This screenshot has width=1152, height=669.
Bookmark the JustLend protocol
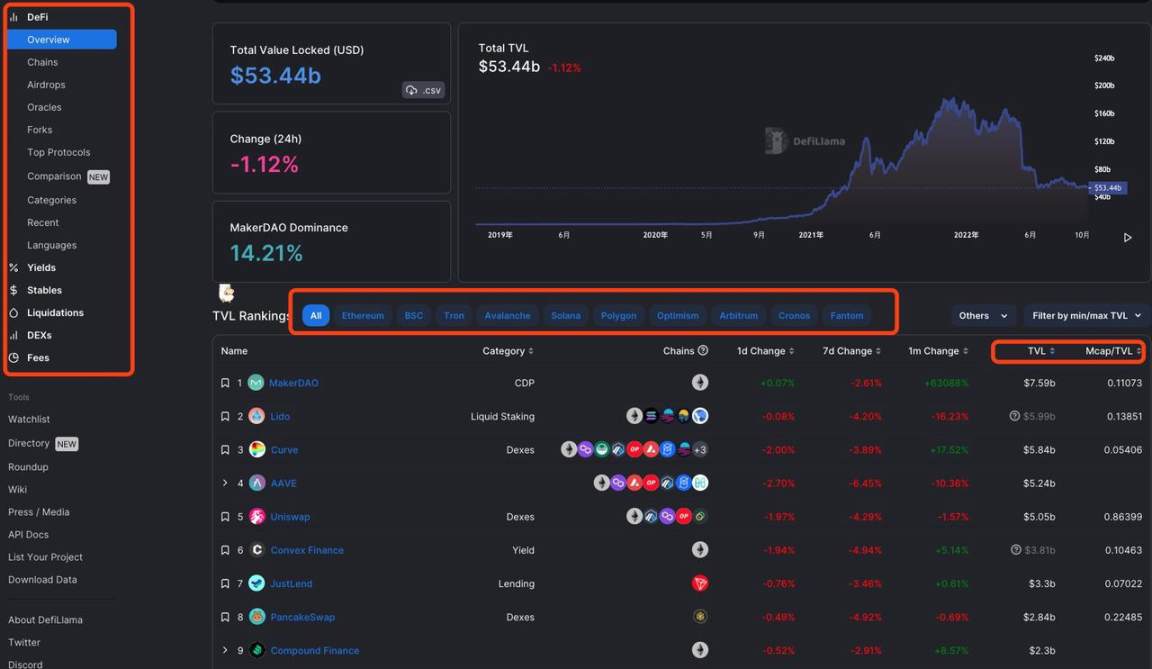pyautogui.click(x=225, y=584)
